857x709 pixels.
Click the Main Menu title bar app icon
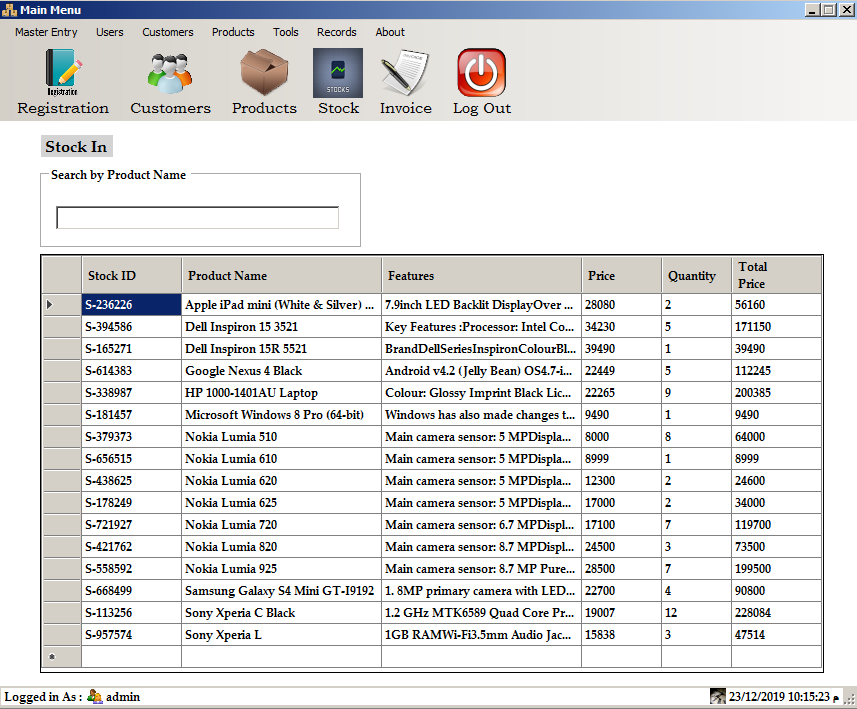pos(9,10)
